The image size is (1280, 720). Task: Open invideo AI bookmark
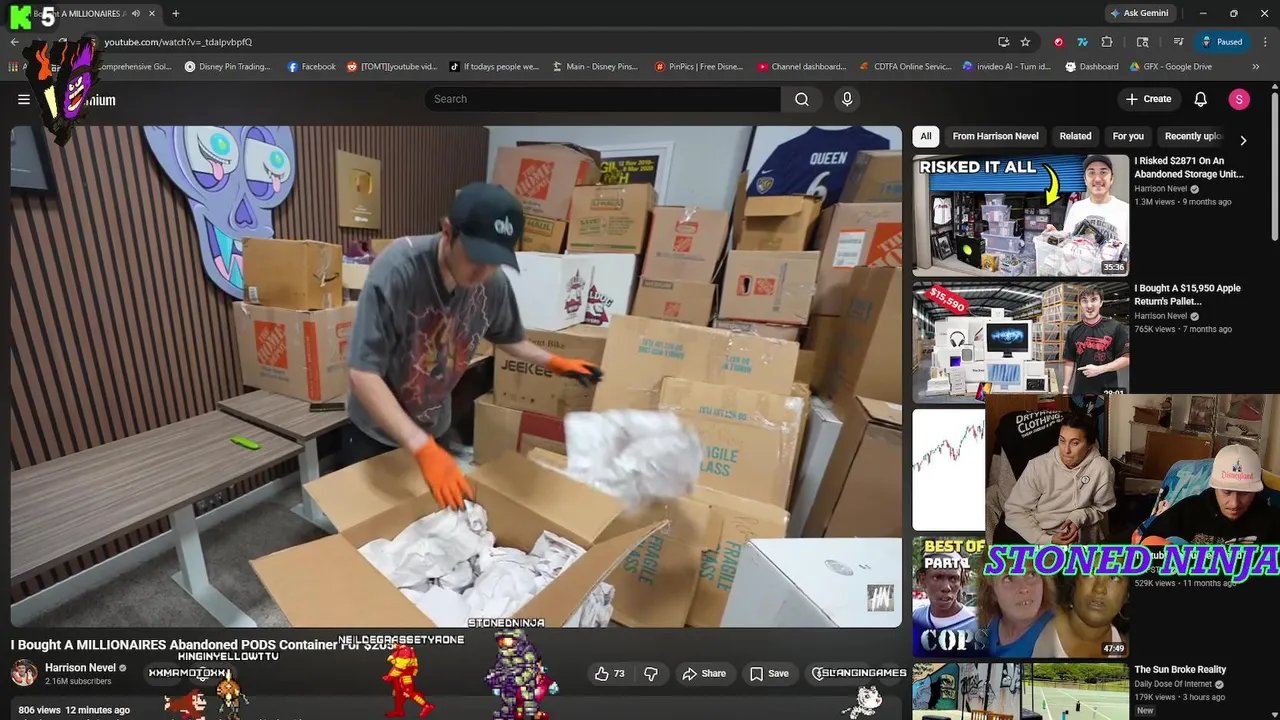point(1007,67)
